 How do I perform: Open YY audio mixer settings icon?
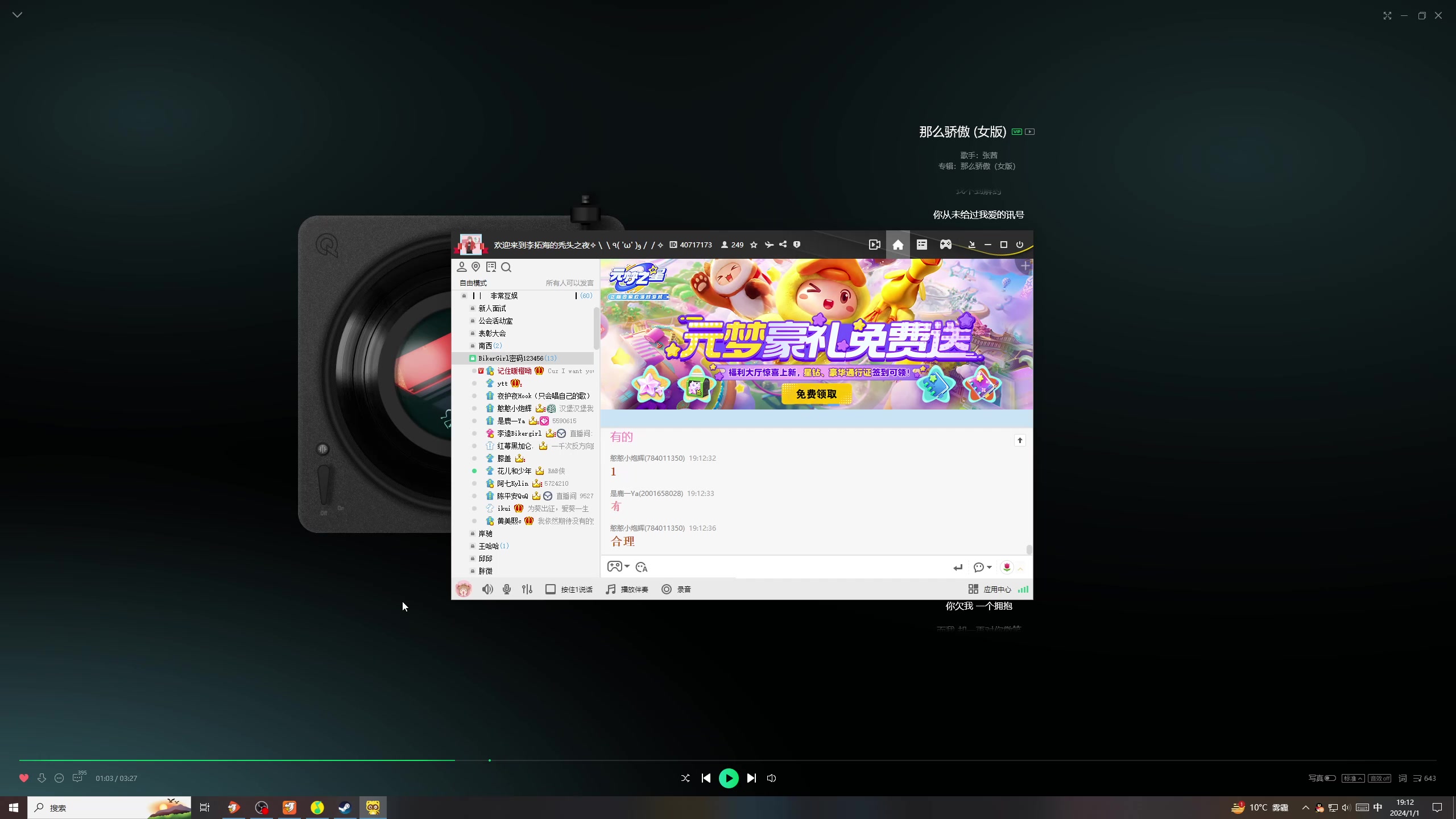tap(527, 589)
